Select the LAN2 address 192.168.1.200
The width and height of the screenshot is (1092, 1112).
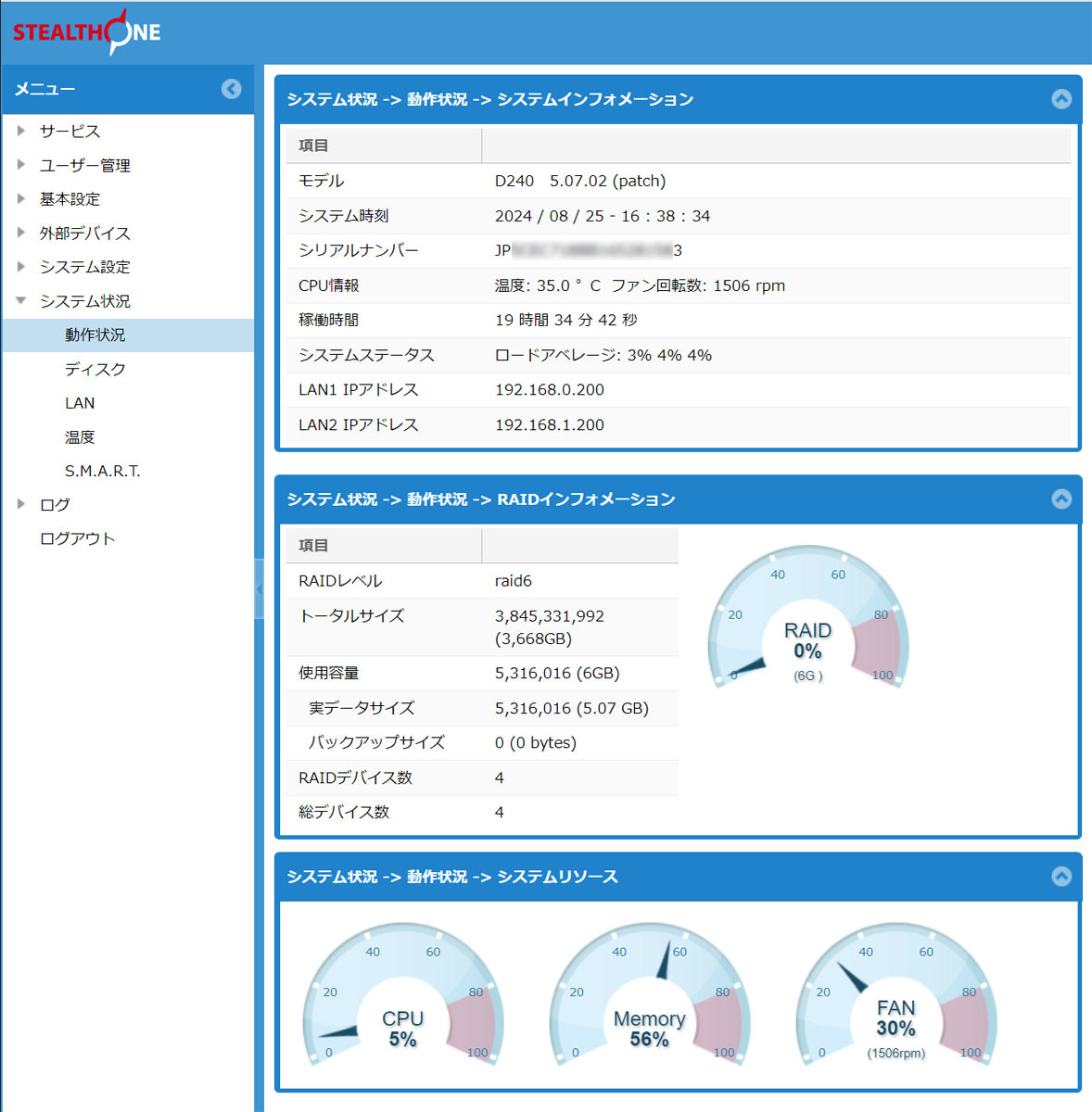[550, 424]
